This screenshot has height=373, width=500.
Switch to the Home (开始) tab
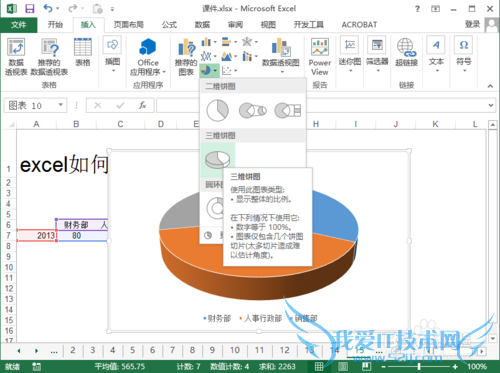(x=55, y=25)
